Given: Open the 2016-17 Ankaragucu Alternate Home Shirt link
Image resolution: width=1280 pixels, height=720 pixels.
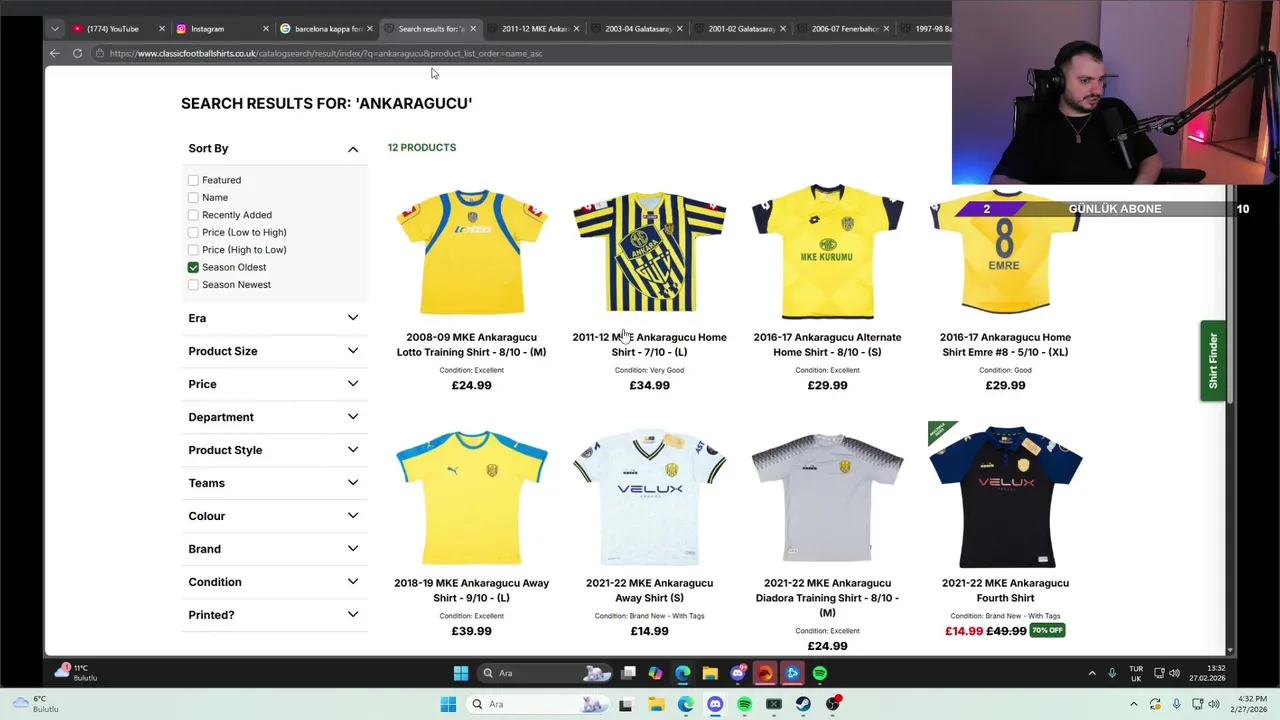Looking at the screenshot, I should coord(827,345).
